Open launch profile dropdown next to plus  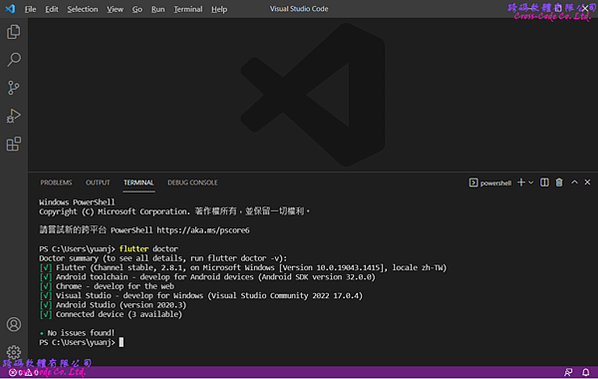531,183
